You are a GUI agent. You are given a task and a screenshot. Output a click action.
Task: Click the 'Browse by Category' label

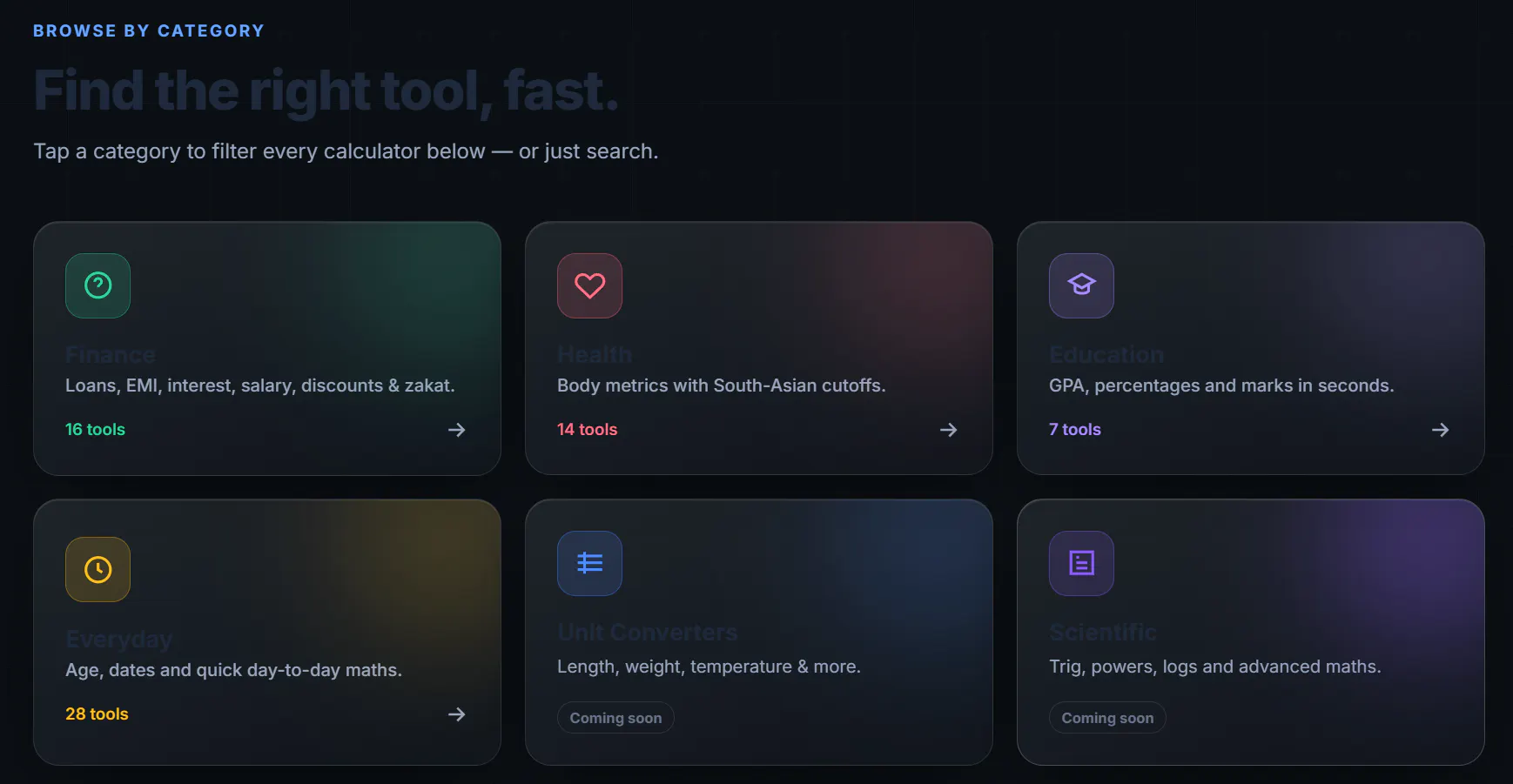point(149,30)
